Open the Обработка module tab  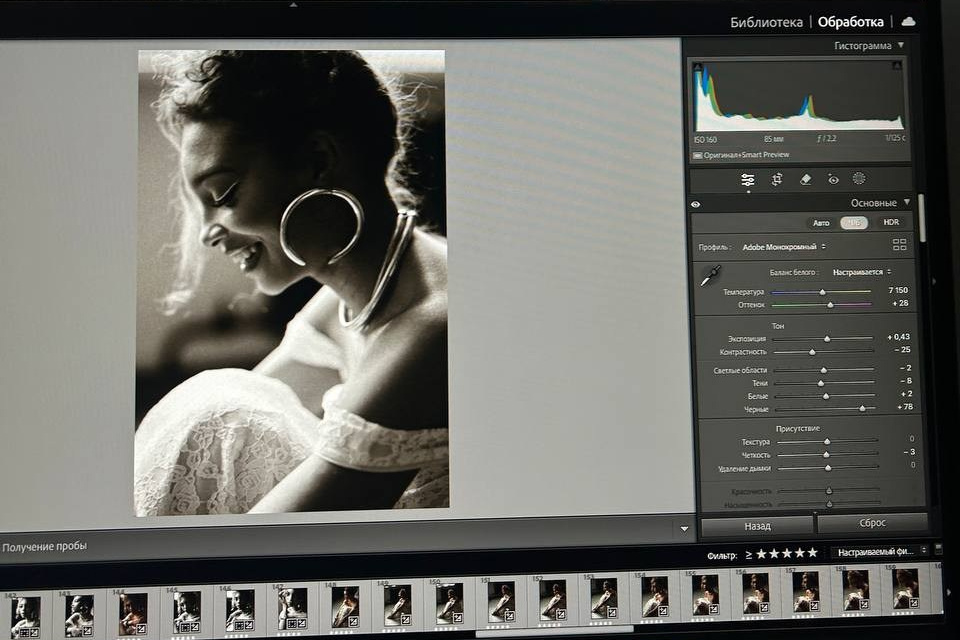click(x=851, y=22)
